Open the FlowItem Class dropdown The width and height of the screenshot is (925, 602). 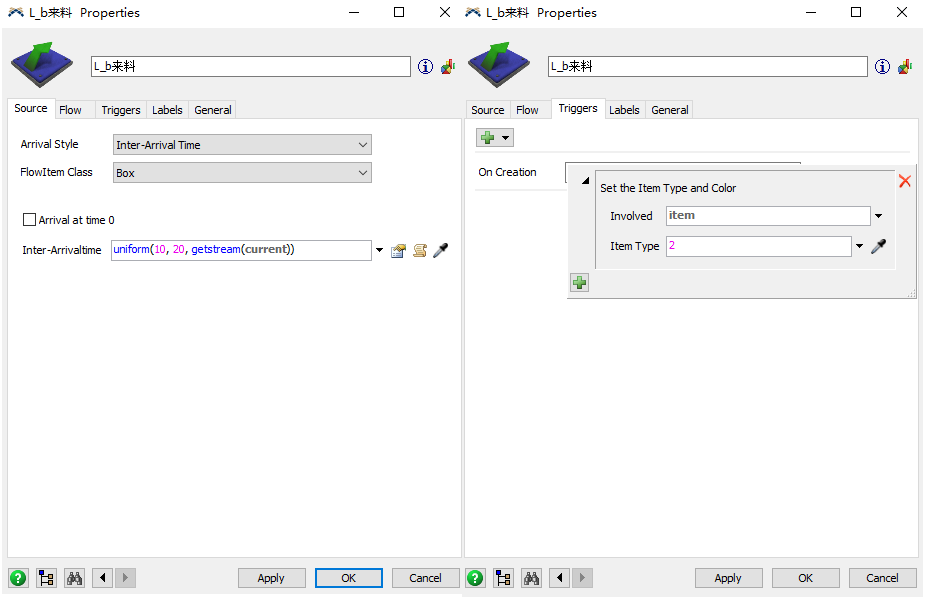point(242,173)
